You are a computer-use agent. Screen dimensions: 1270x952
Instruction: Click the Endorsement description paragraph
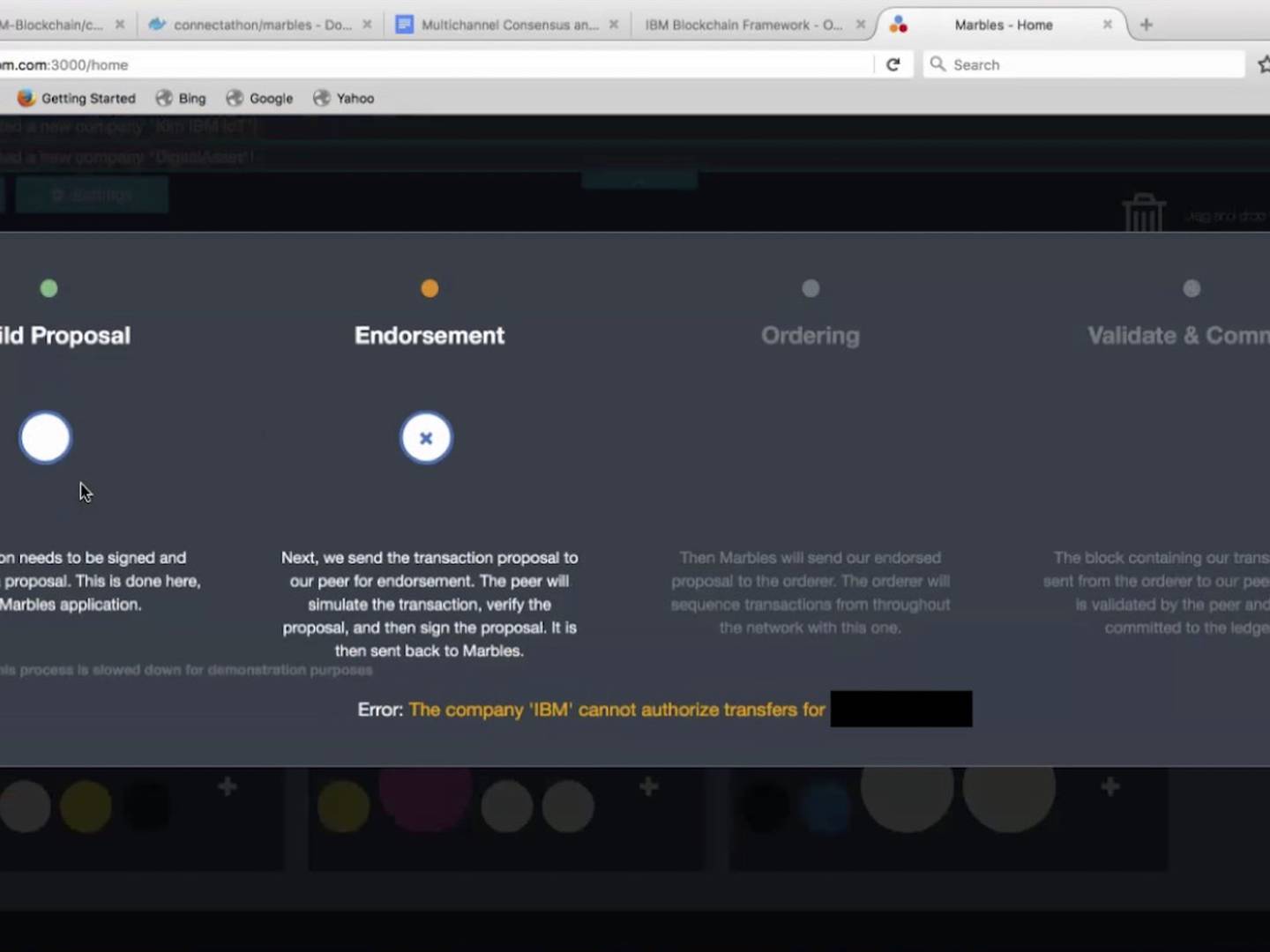[x=430, y=605]
